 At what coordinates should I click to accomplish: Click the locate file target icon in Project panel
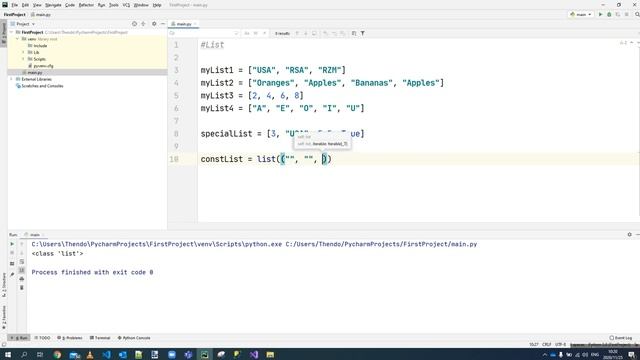pos(134,24)
